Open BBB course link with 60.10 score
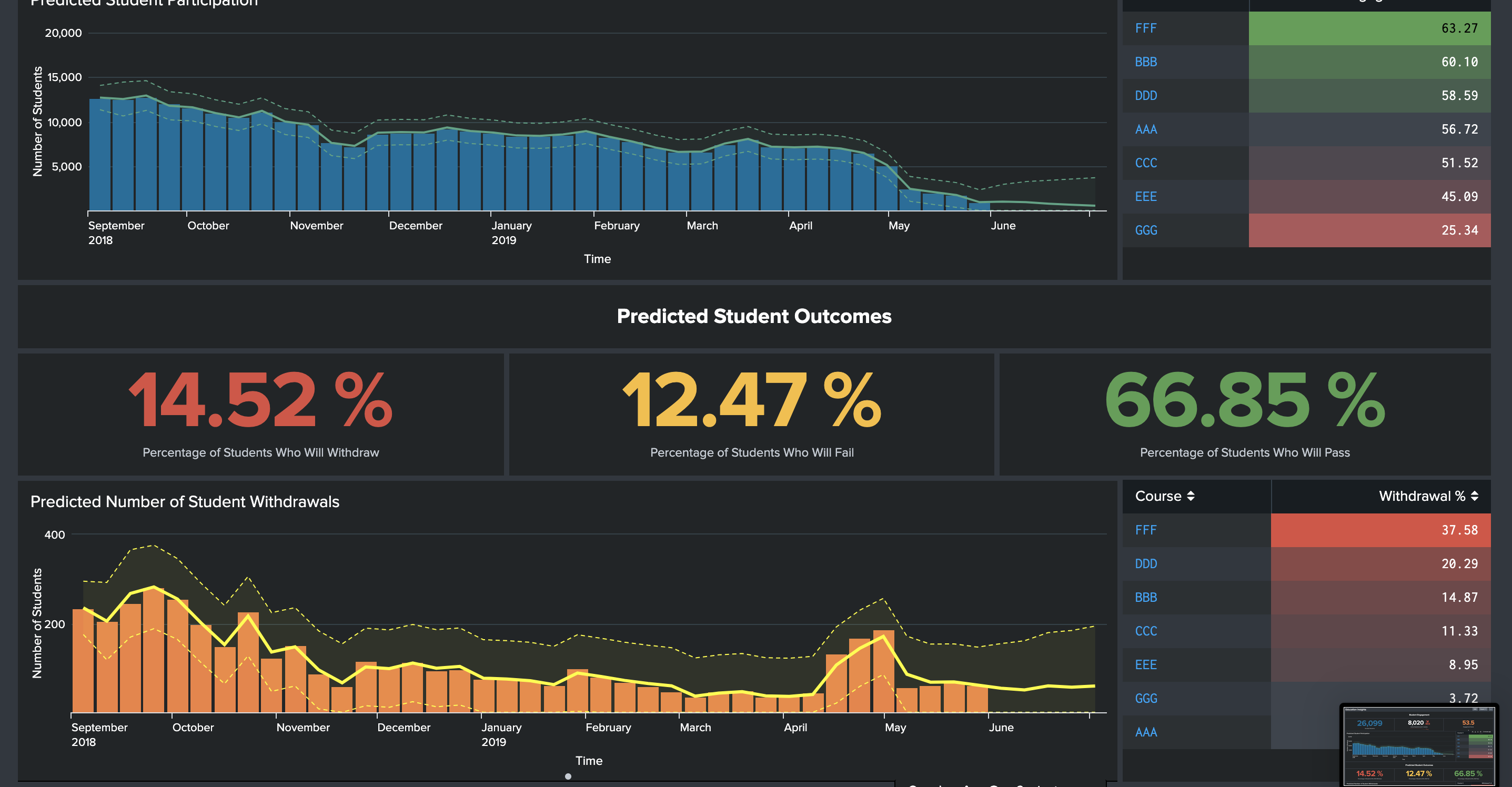The width and height of the screenshot is (1512, 787). pos(1146,62)
